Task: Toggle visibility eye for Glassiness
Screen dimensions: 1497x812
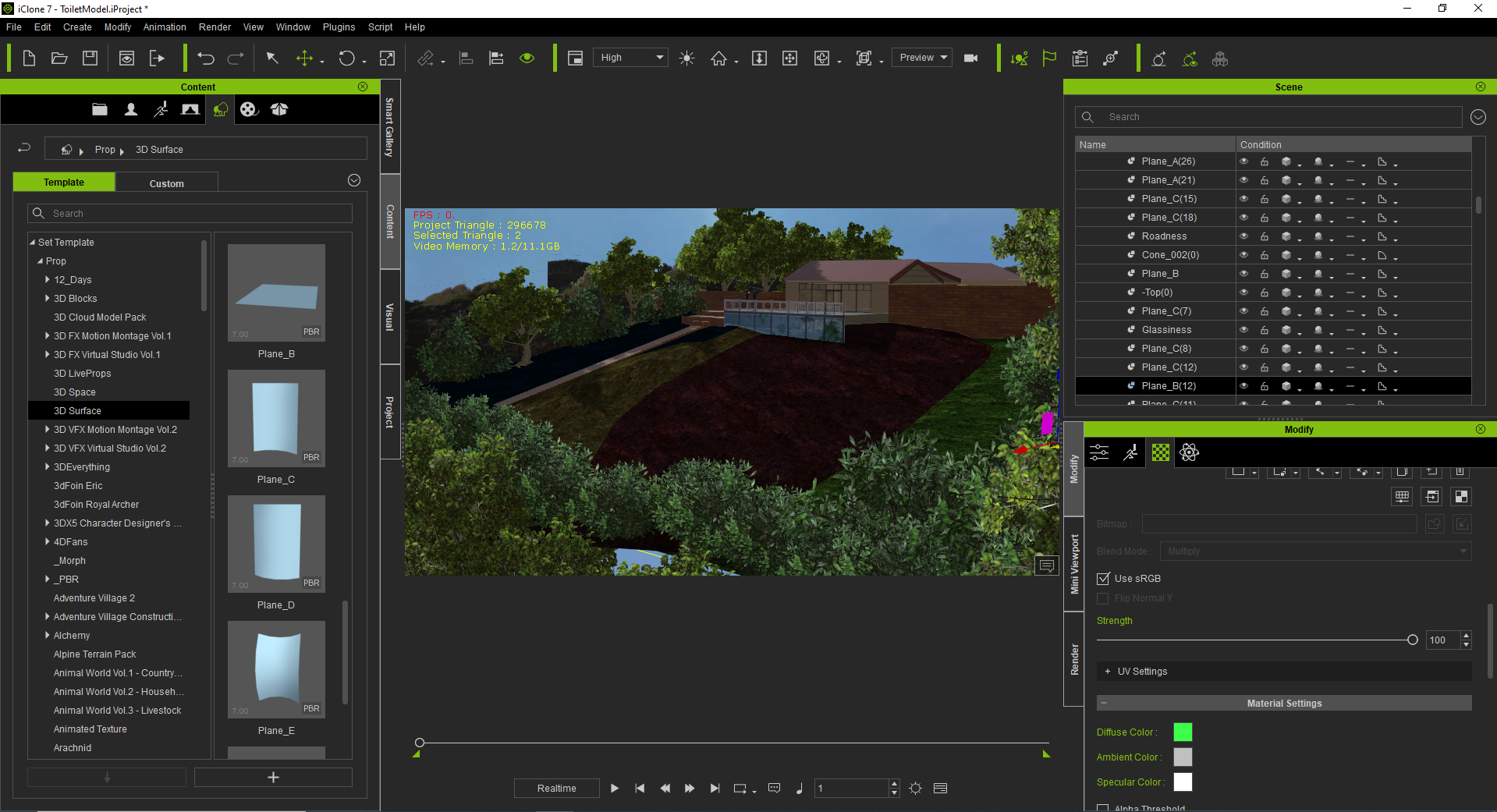Action: [x=1244, y=330]
